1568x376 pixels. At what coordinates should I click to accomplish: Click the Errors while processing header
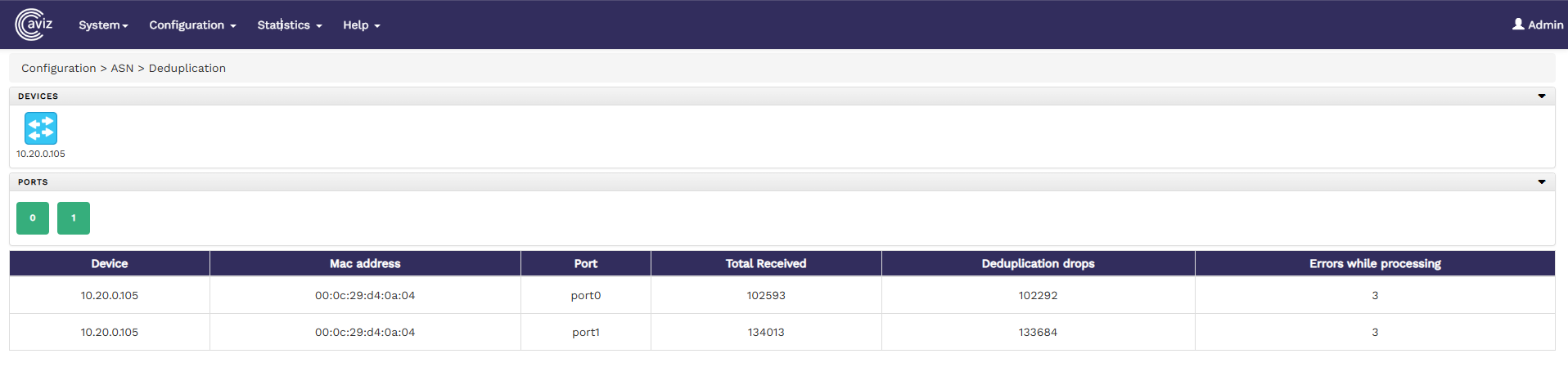click(x=1375, y=263)
